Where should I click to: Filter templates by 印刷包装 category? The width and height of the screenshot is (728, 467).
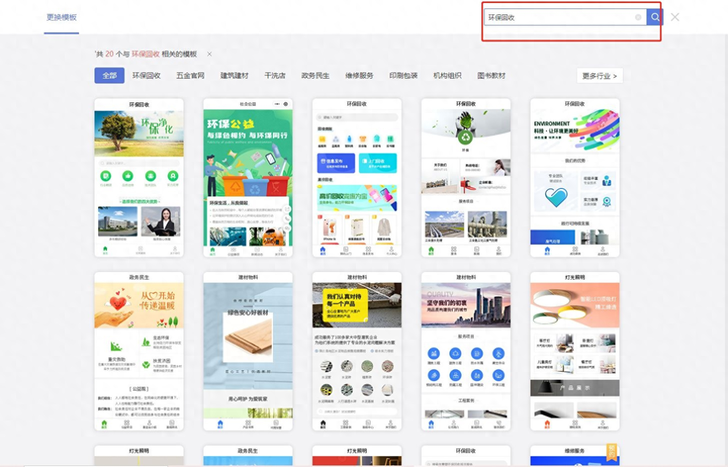pyautogui.click(x=403, y=75)
